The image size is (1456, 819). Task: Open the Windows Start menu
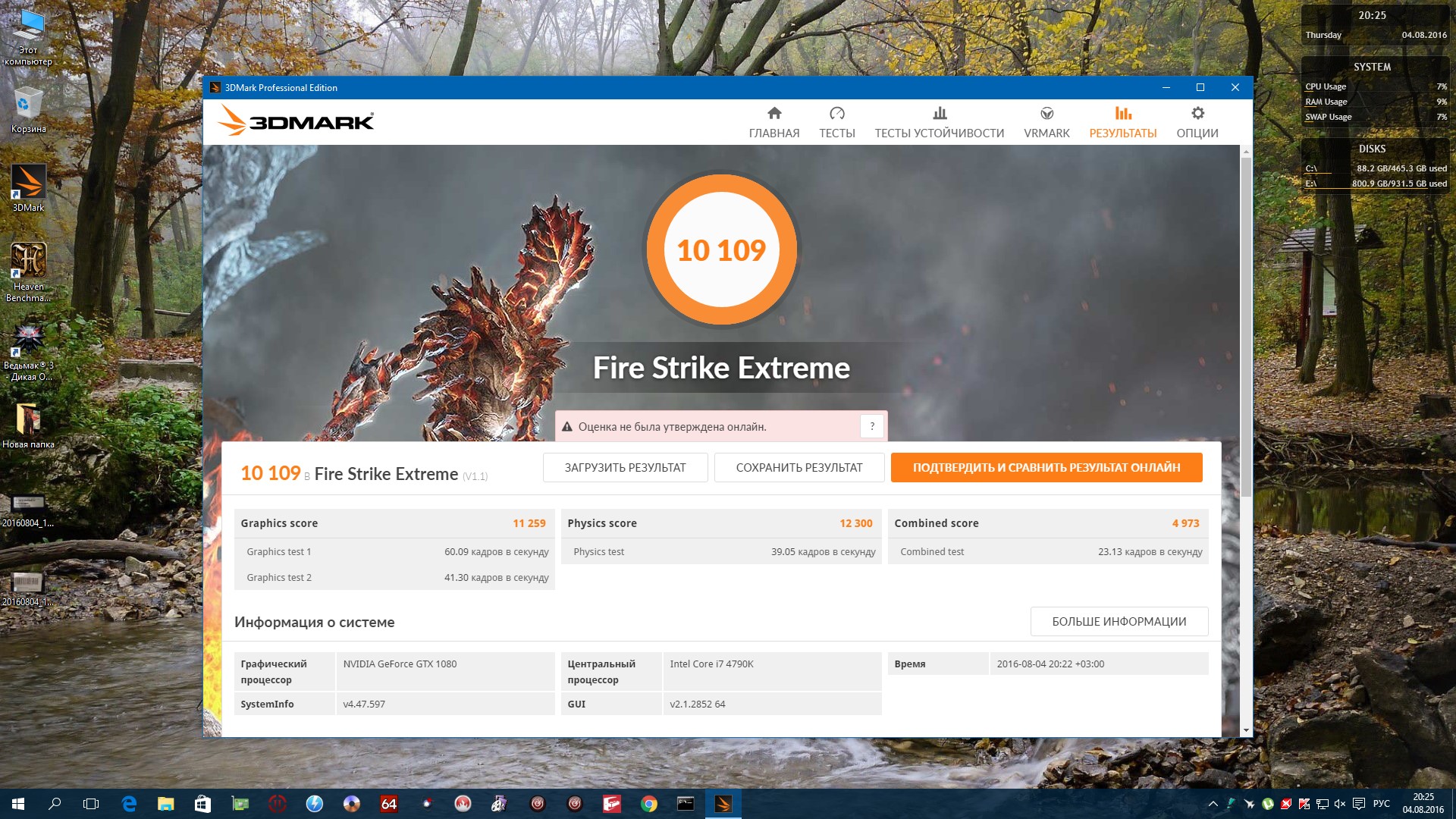(x=18, y=804)
